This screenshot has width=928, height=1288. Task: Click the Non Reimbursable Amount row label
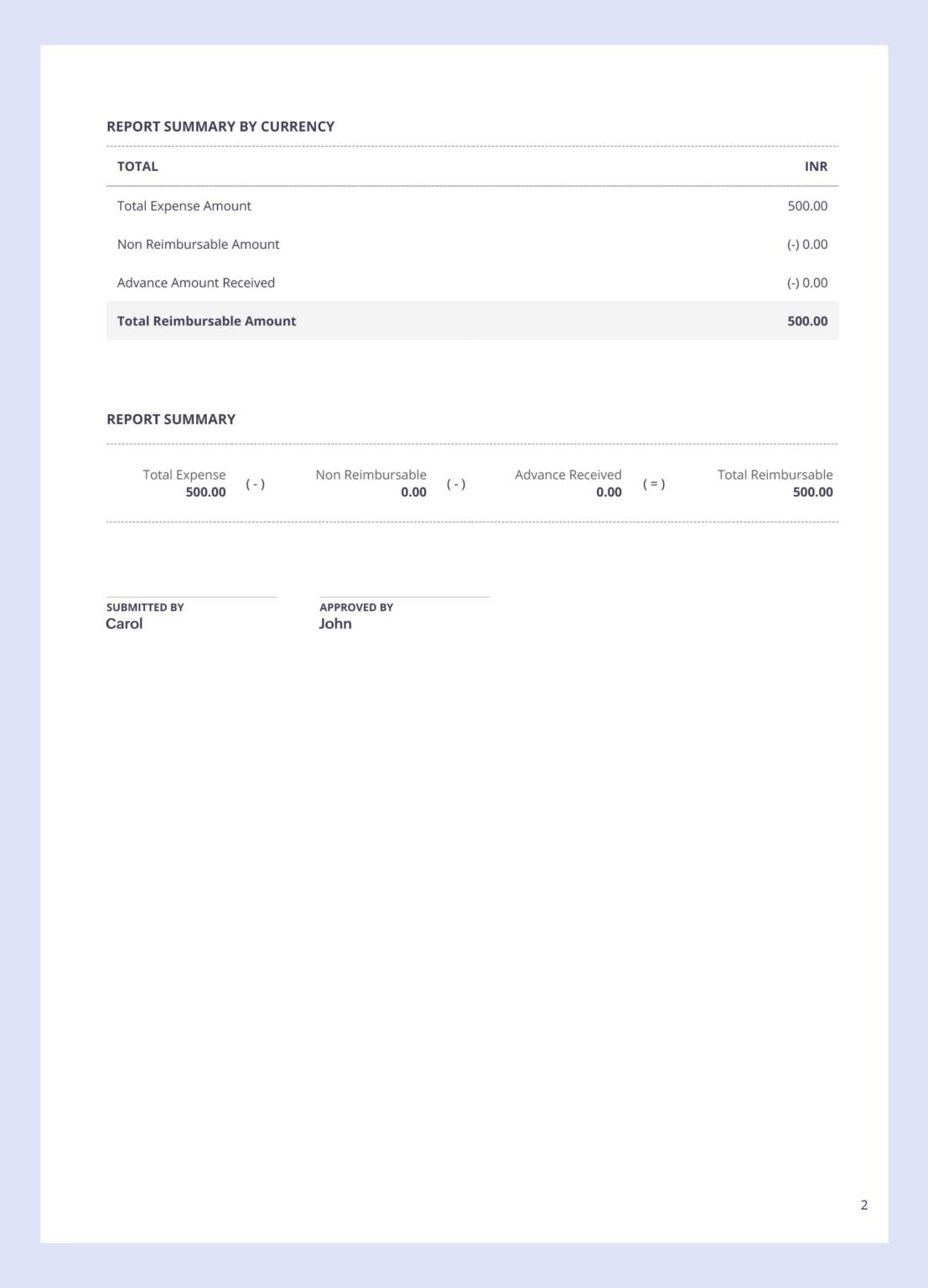[x=199, y=244]
